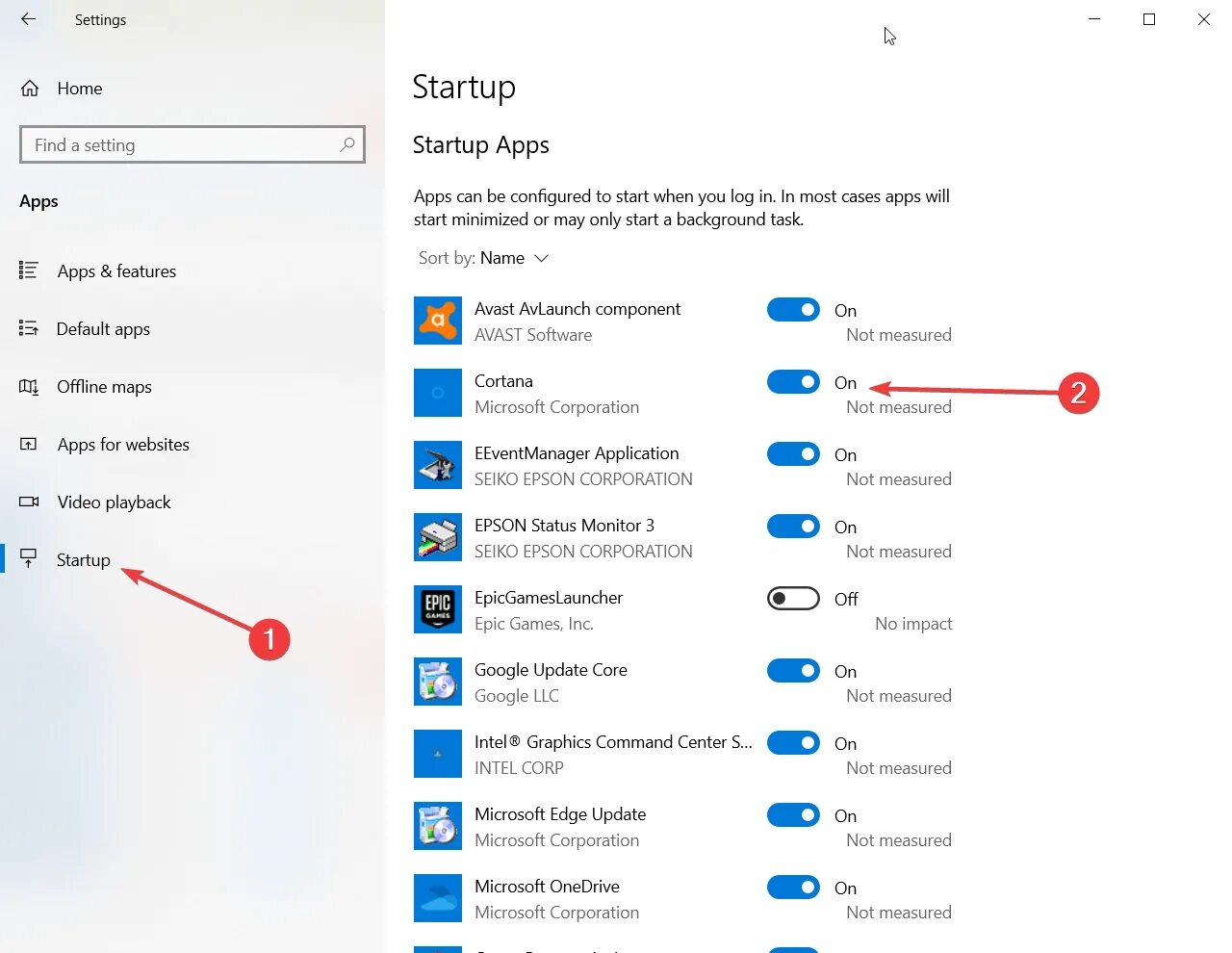Click the Startup sidebar icon
Screen dimensions: 1232x953
pos(29,559)
